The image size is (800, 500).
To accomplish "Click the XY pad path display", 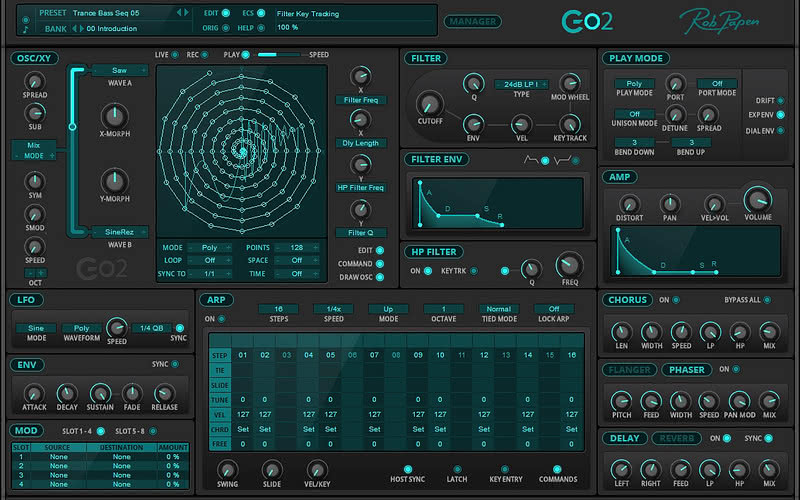I will pos(241,151).
